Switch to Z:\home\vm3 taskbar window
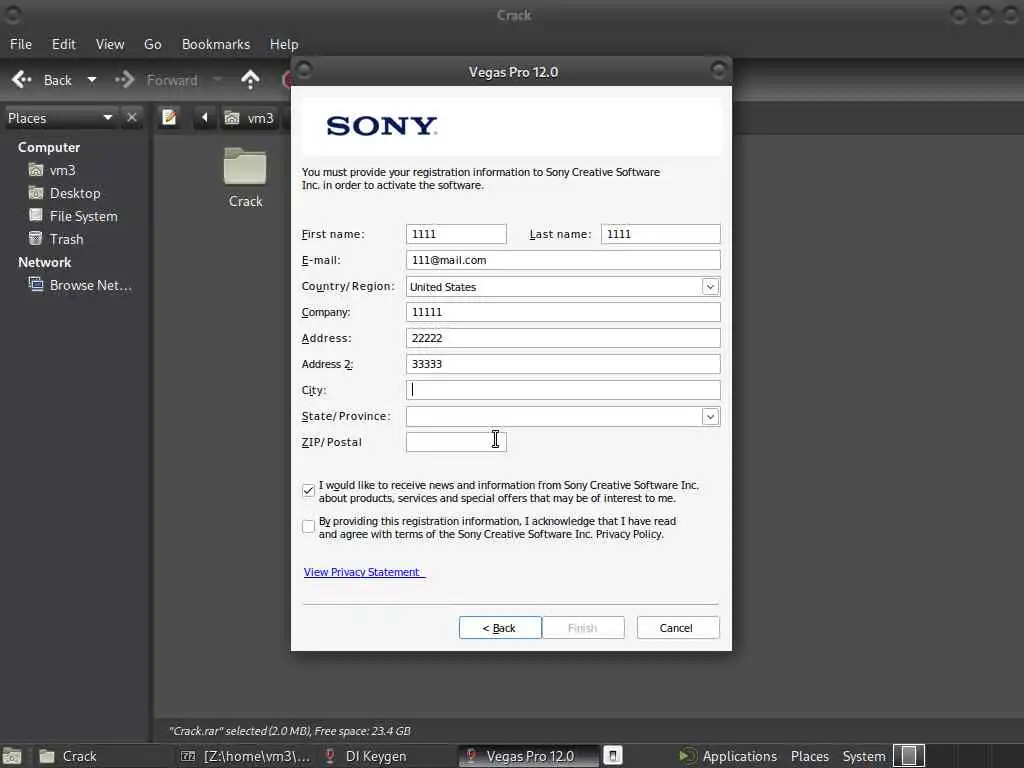Image resolution: width=1024 pixels, height=768 pixels. (x=245, y=756)
